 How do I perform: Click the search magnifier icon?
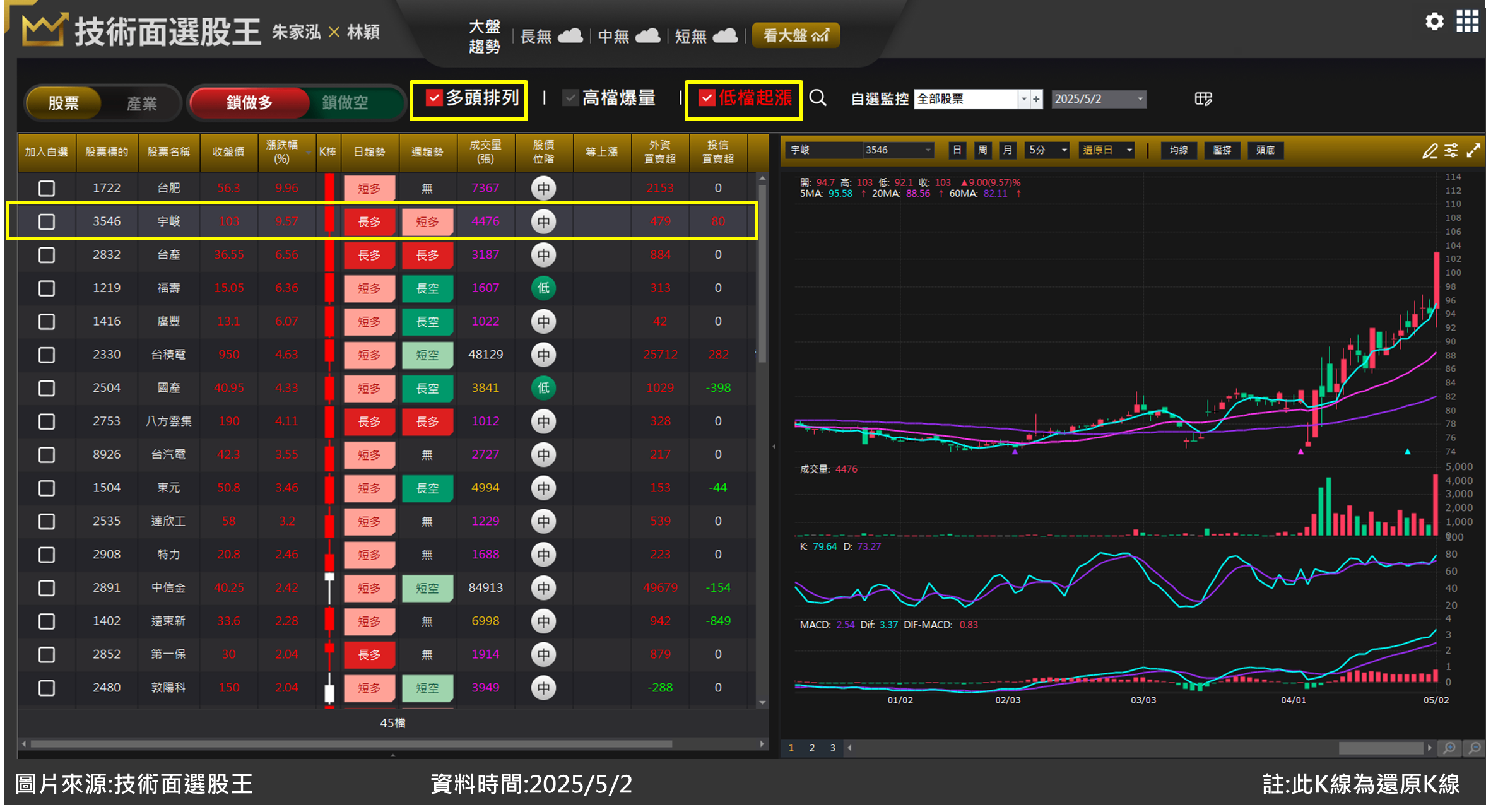818,98
